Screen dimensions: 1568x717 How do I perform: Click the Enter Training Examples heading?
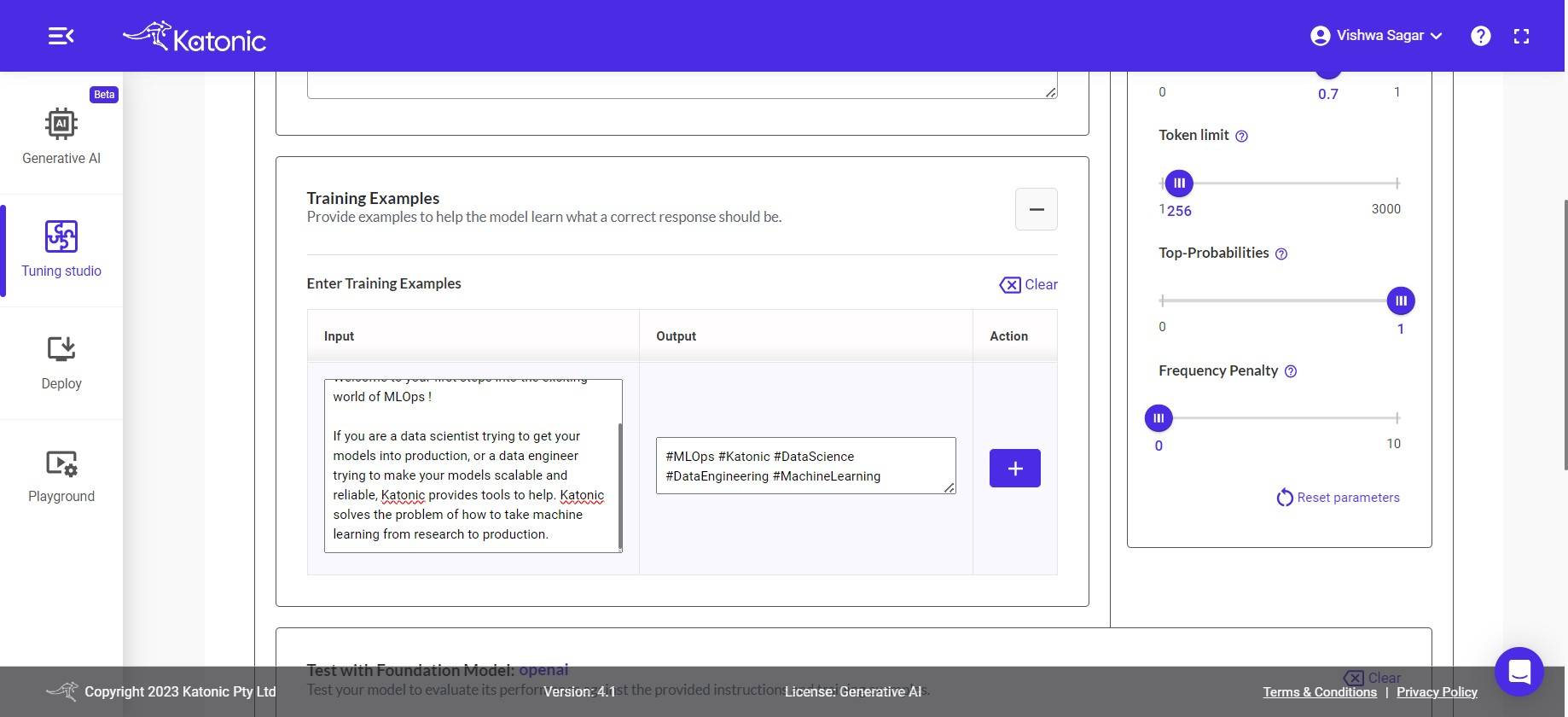(384, 283)
